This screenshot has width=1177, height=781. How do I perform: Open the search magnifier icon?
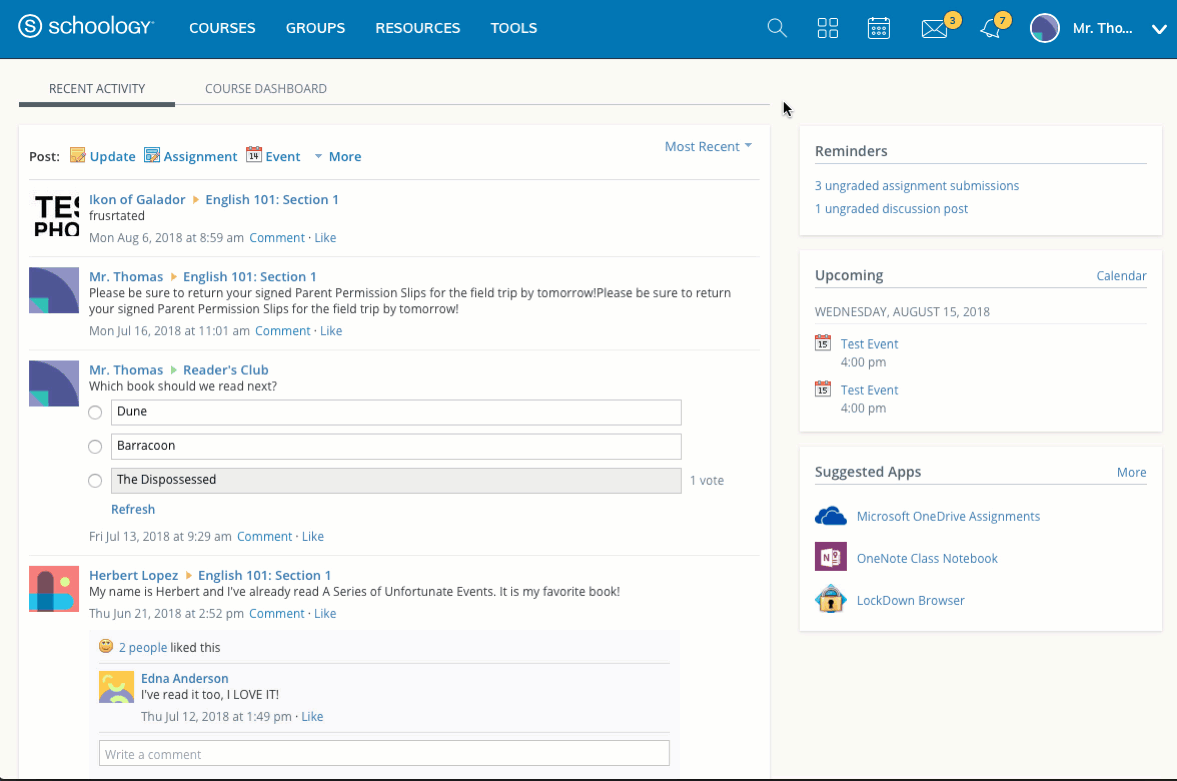[x=777, y=28]
